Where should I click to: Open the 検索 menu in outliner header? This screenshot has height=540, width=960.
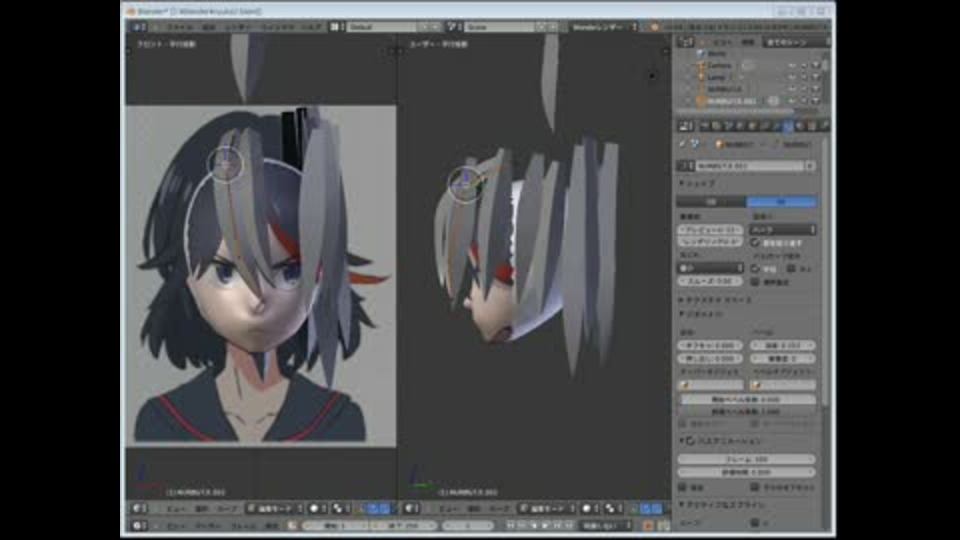tap(748, 42)
